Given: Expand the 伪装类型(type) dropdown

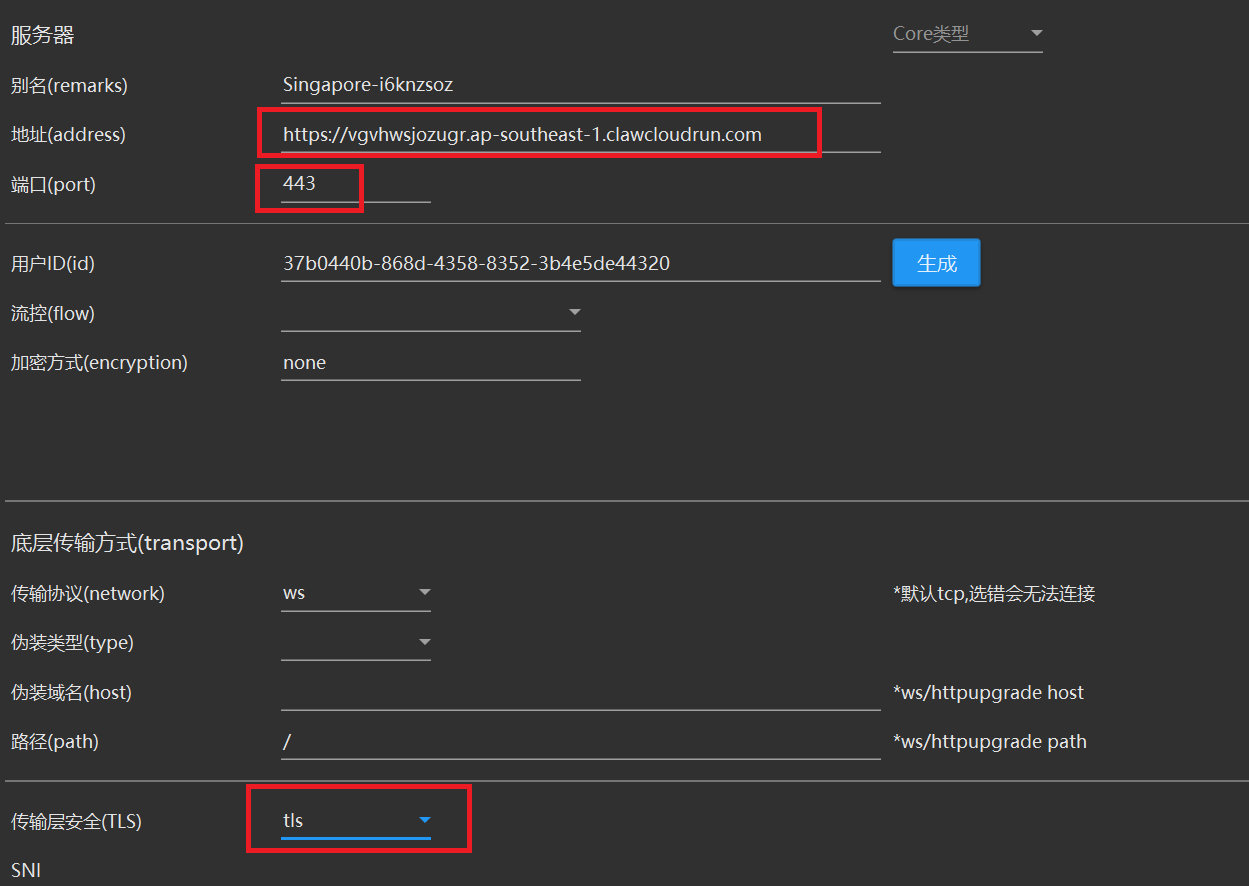Looking at the screenshot, I should click(355, 642).
